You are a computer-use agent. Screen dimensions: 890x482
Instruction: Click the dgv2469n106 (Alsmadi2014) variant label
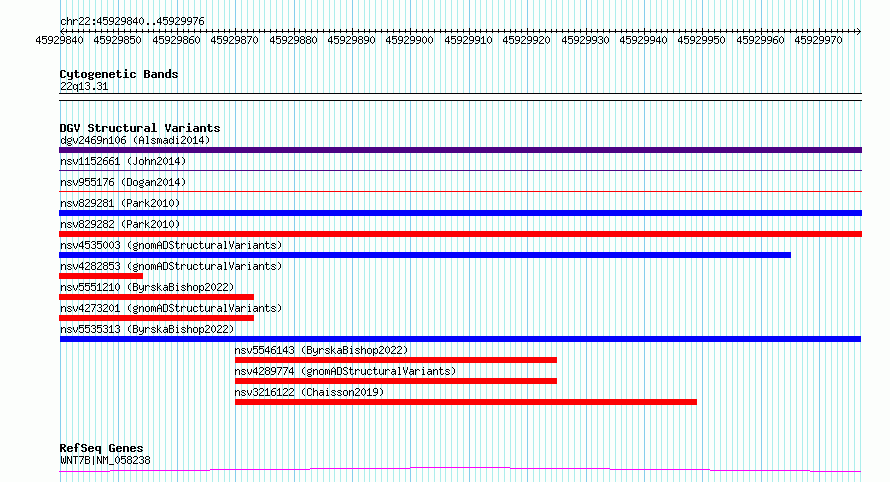coord(135,140)
